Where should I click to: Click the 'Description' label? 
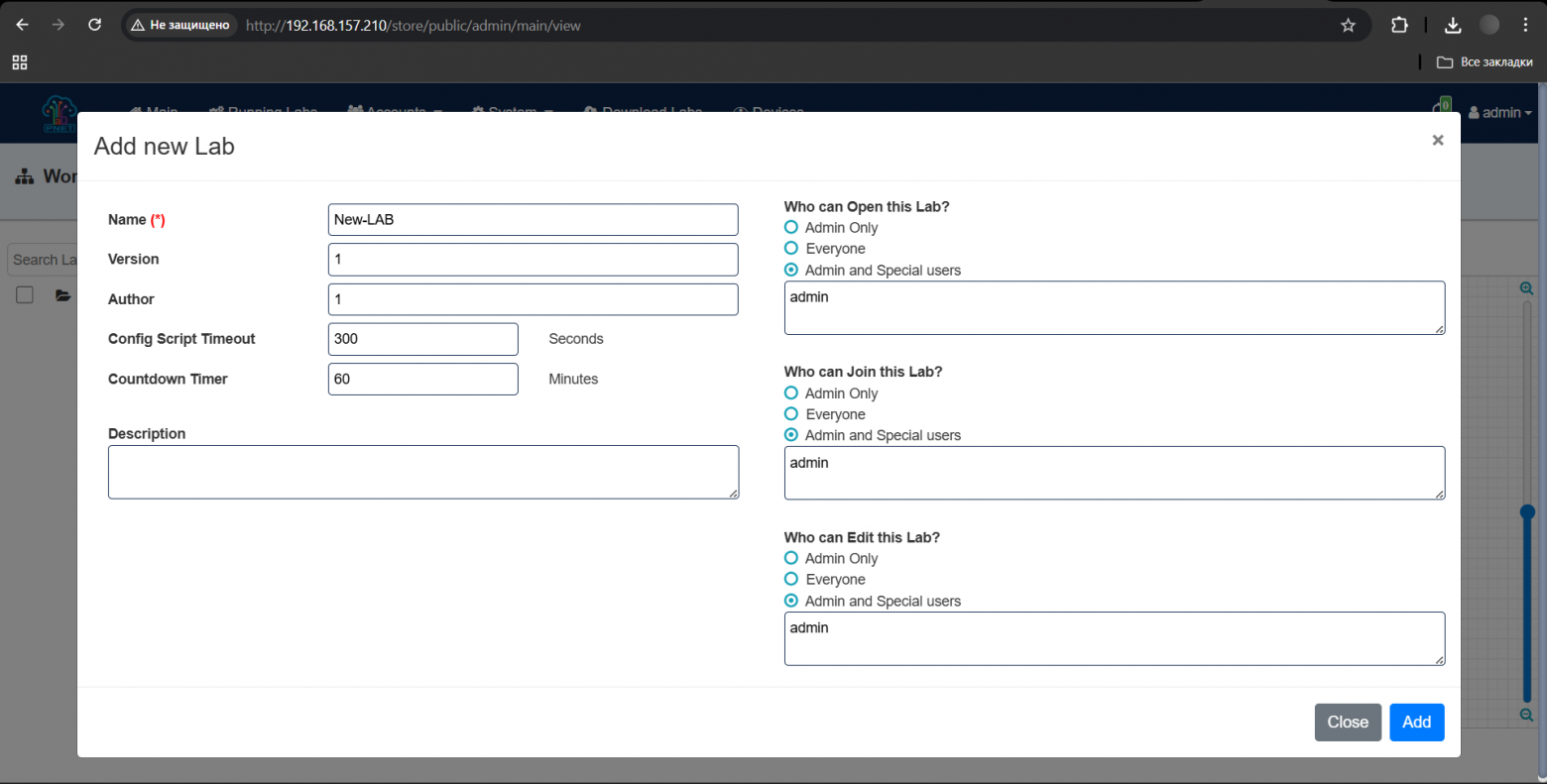click(147, 434)
